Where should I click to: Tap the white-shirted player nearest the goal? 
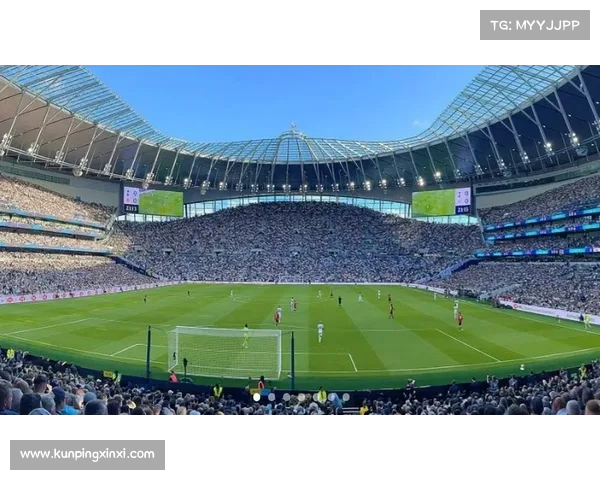(x=320, y=332)
